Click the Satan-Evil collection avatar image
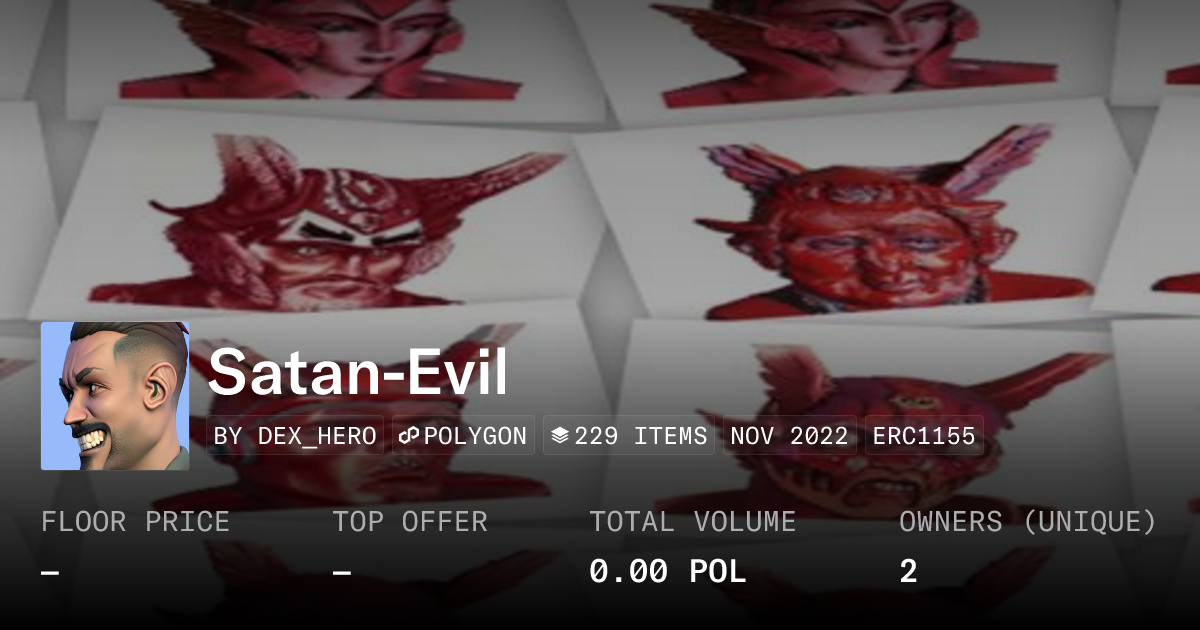The image size is (1200, 630). (x=115, y=396)
